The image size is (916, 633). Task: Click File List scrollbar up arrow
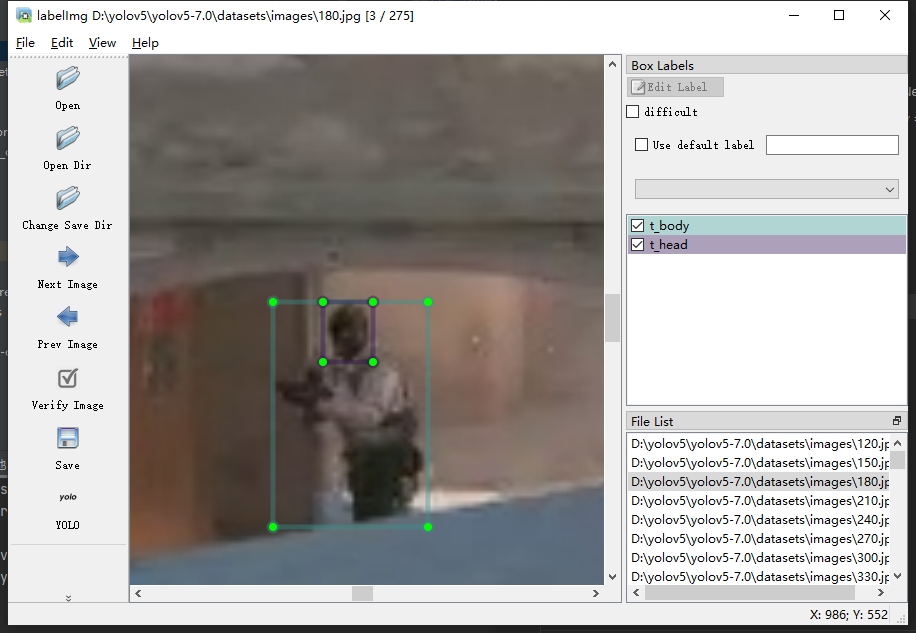pos(898,443)
